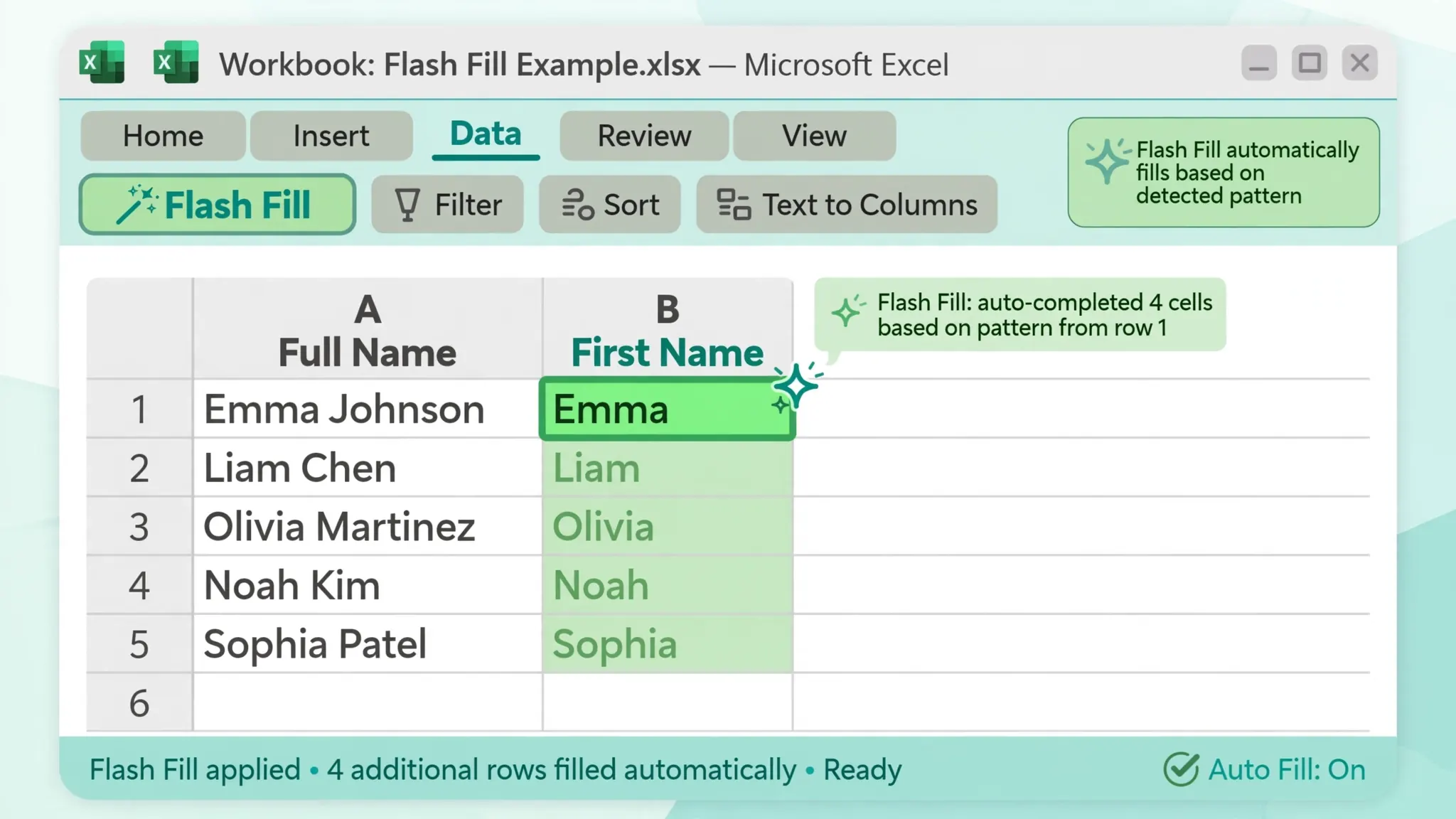
Task: Click the second Excel logo beside the workbook title
Action: 176,63
